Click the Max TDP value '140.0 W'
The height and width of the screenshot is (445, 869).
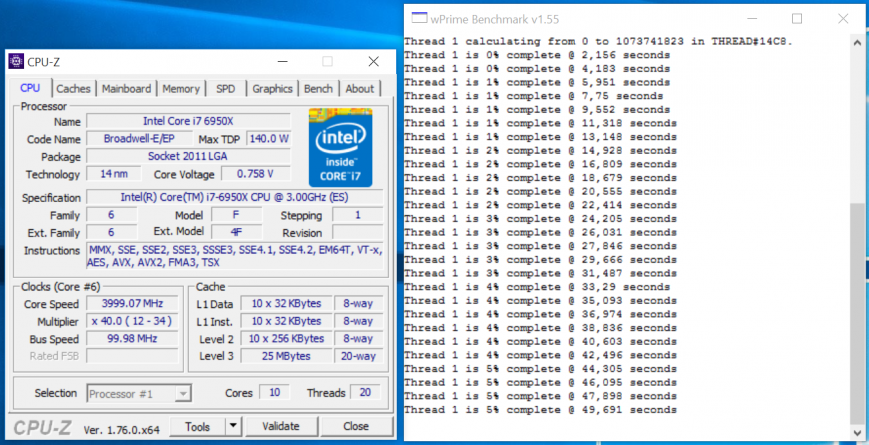[x=269, y=139]
